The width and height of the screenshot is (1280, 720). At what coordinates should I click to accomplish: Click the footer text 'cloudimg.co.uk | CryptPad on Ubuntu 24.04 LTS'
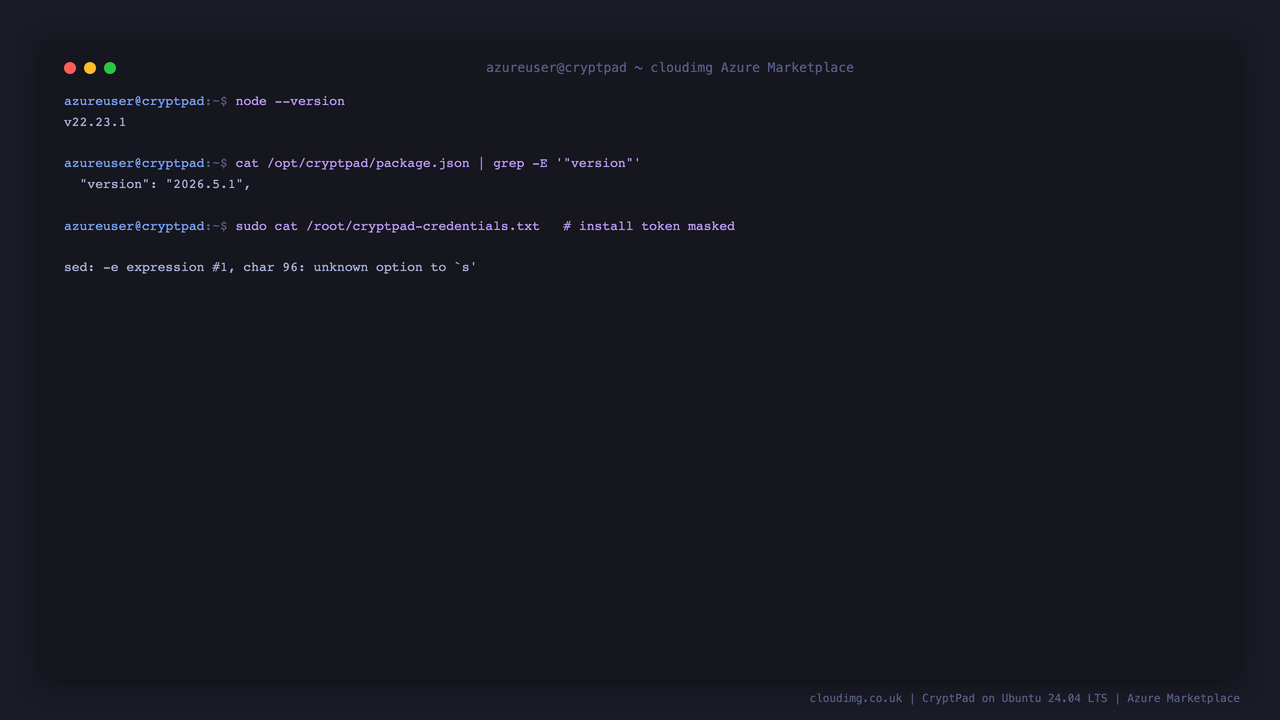(x=958, y=698)
